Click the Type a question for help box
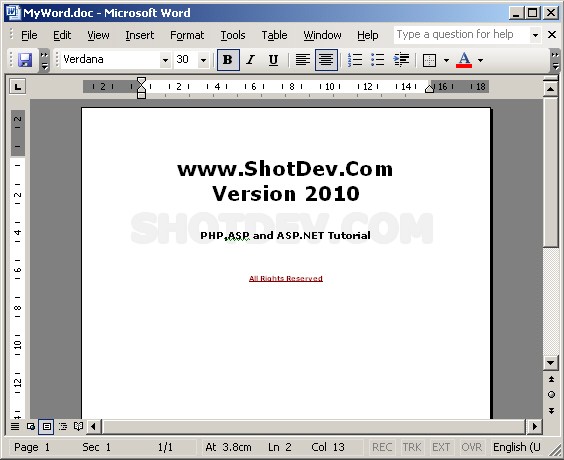 (x=462, y=35)
